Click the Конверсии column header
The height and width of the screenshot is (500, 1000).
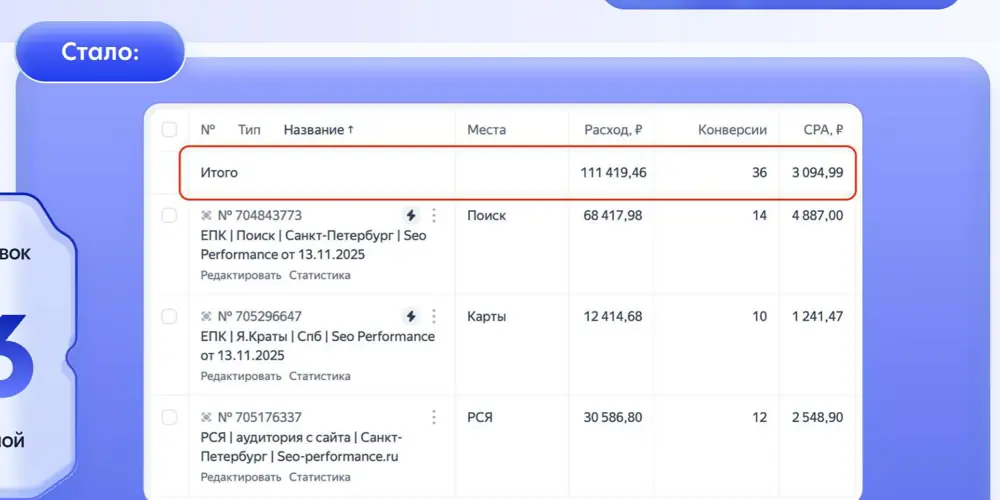(x=732, y=130)
